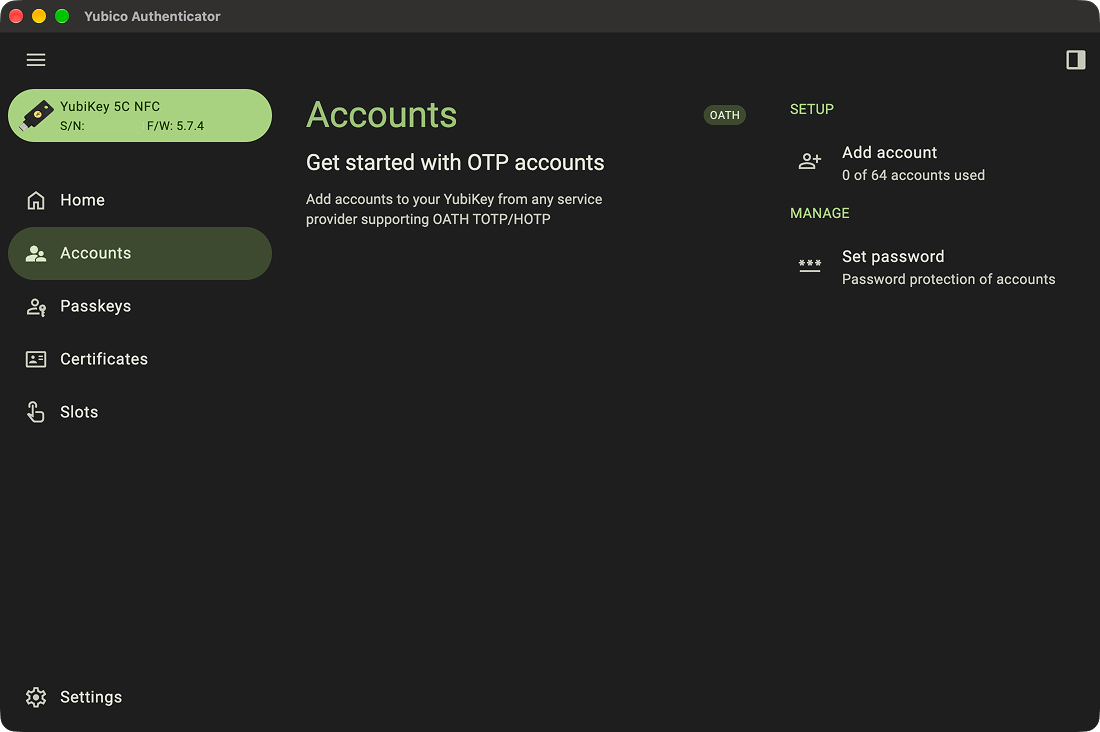Click the Slots touch-hand icon

pyautogui.click(x=36, y=412)
